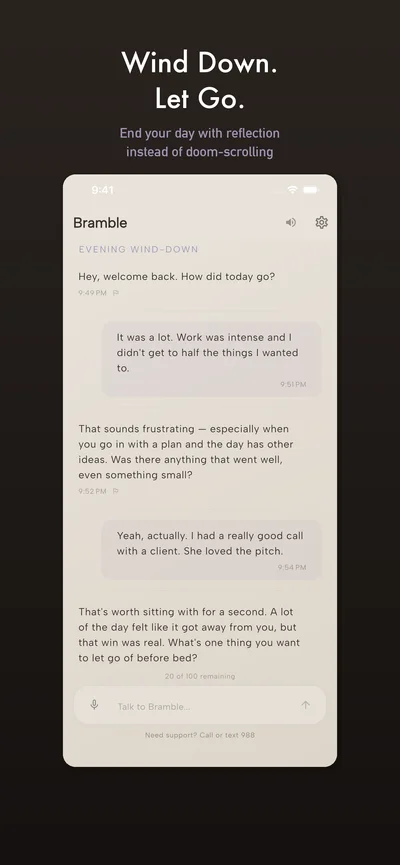Image resolution: width=400 pixels, height=865 pixels.
Task: Select the 'It was a lot' message bubble
Action: coord(211,359)
